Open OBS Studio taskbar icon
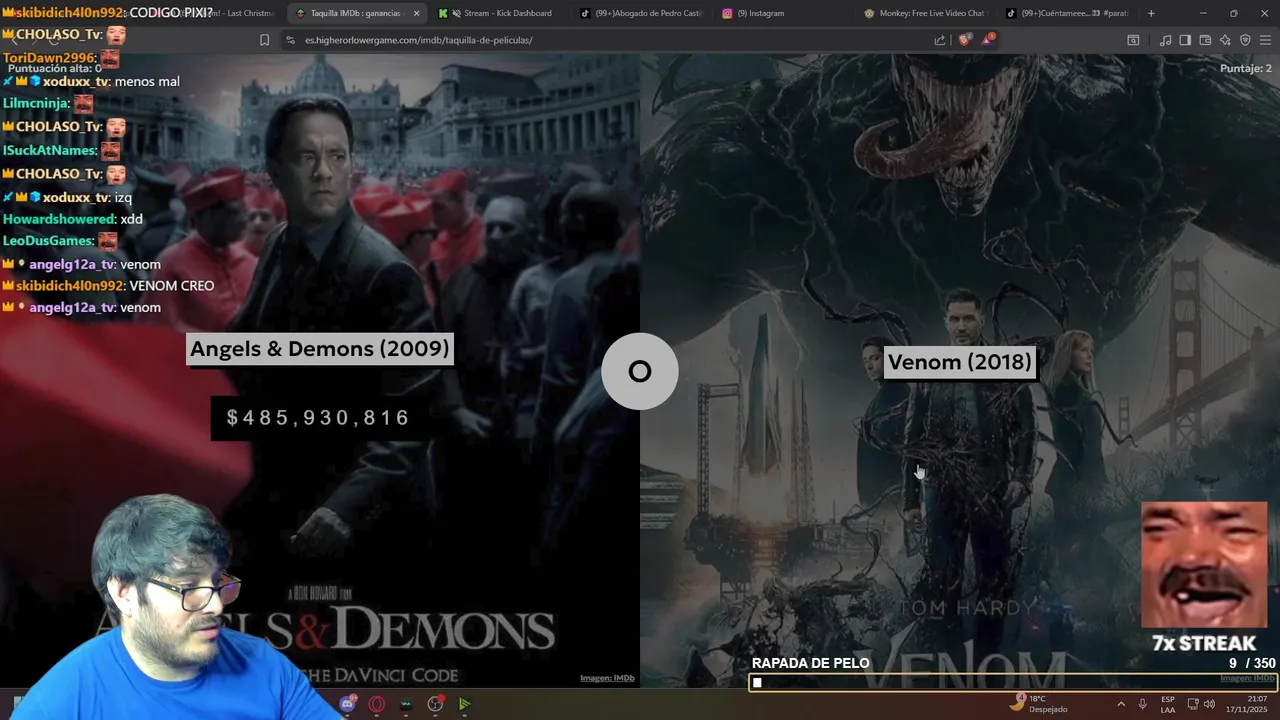1280x720 pixels. (435, 704)
